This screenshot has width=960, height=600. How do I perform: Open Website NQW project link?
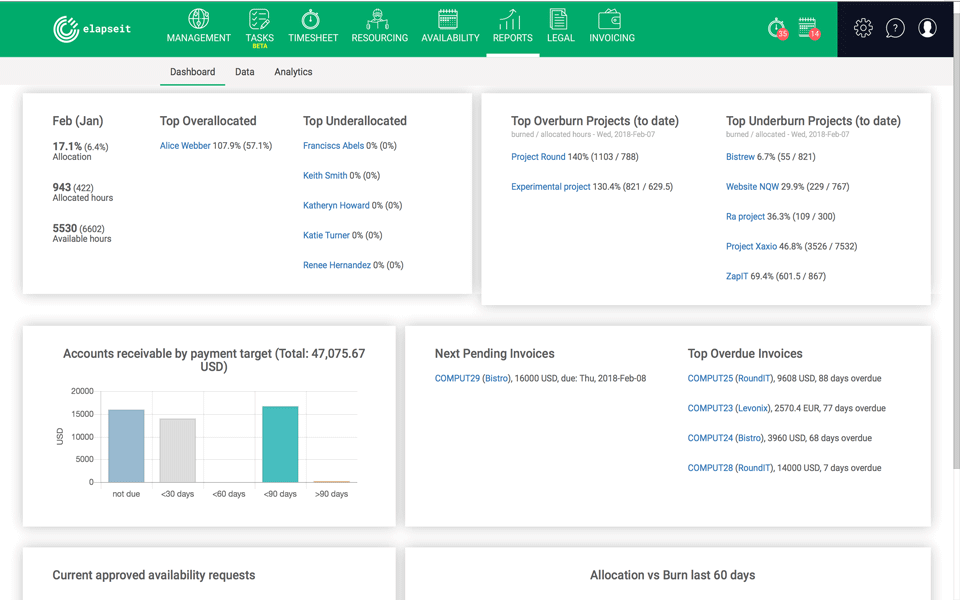(752, 187)
